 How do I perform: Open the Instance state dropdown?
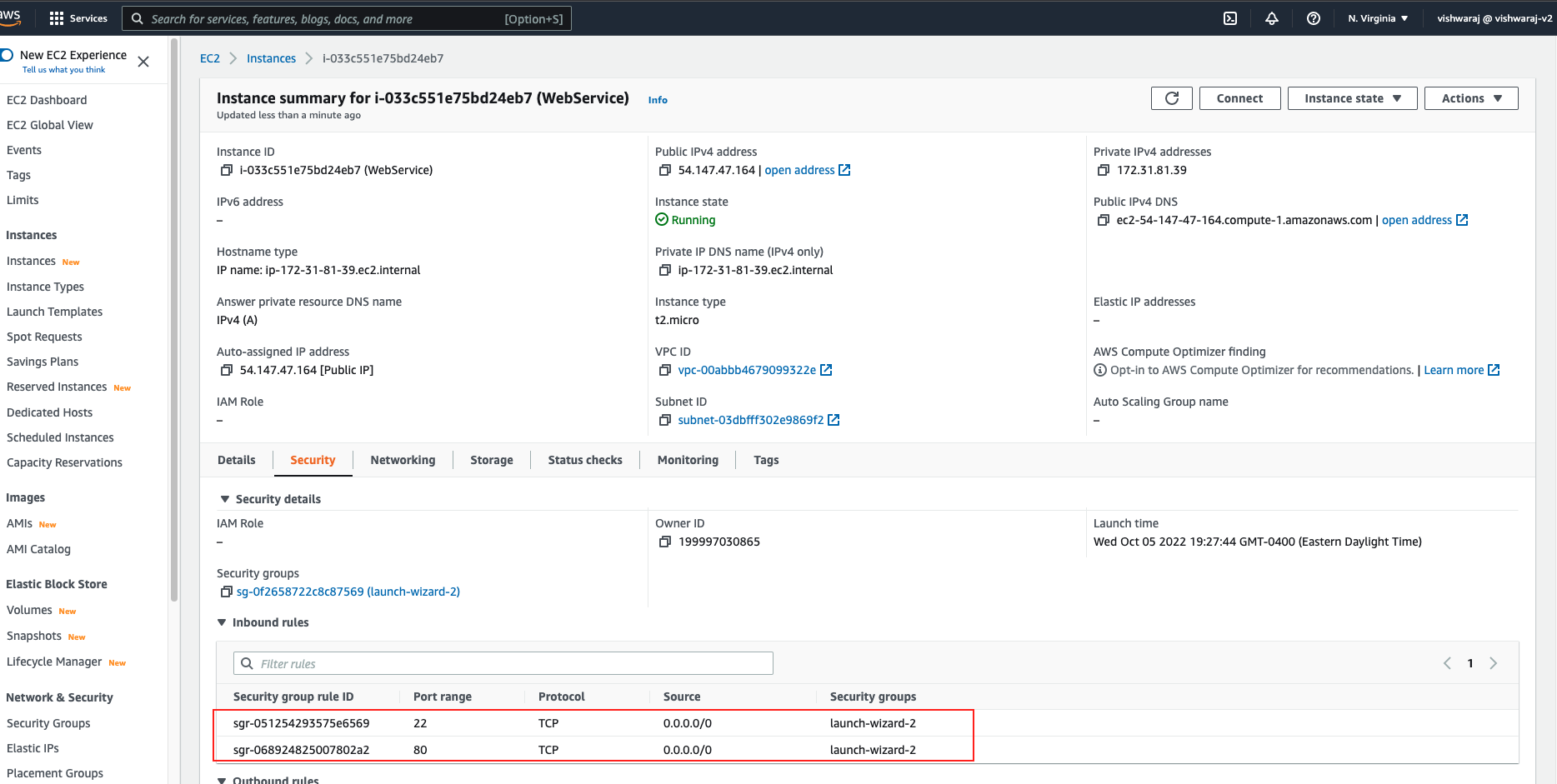pos(1351,98)
